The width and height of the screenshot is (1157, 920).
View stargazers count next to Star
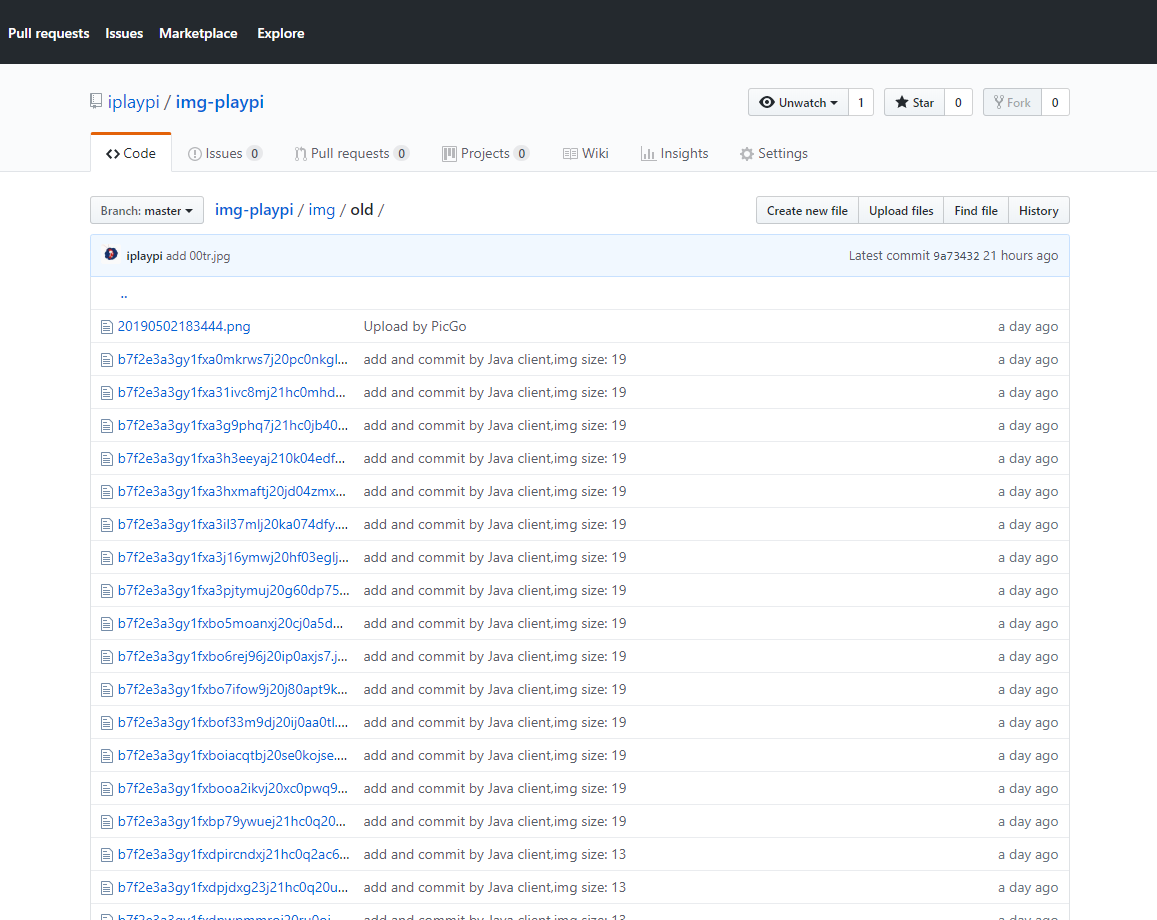pyautogui.click(x=958, y=103)
